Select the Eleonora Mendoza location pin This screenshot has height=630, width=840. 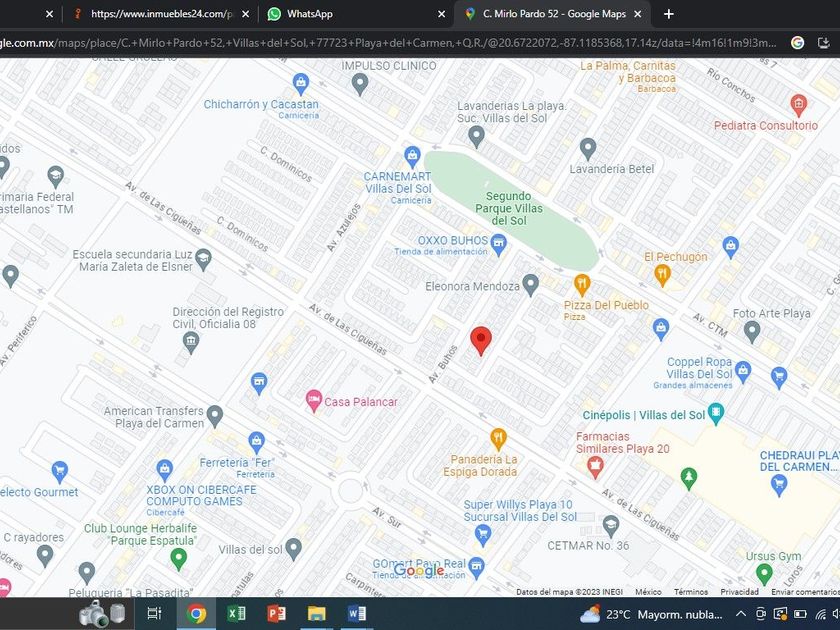530,285
